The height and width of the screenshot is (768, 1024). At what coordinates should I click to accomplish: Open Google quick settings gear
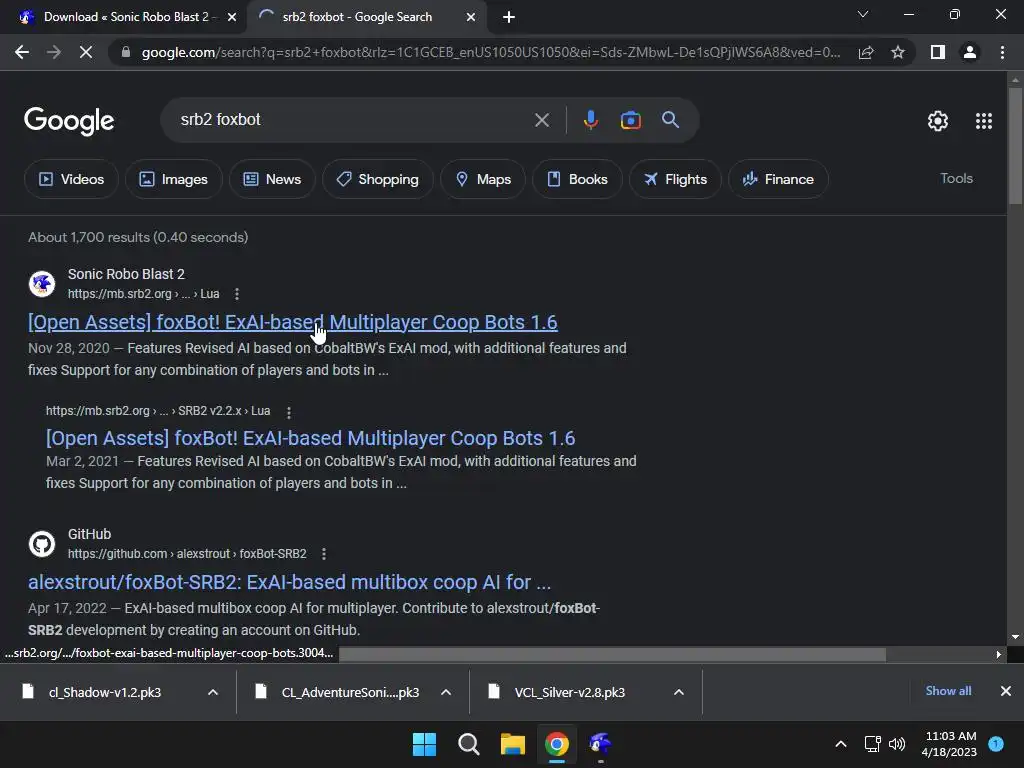point(938,121)
